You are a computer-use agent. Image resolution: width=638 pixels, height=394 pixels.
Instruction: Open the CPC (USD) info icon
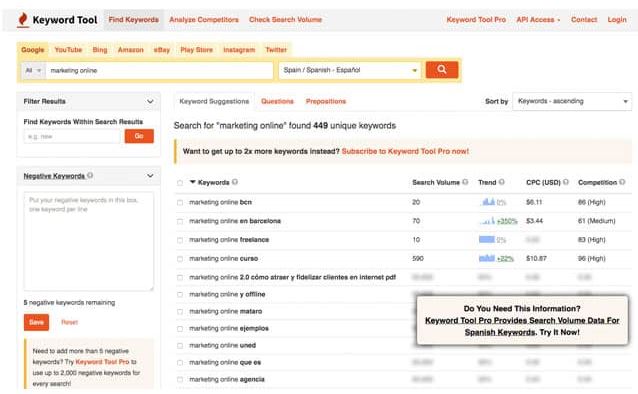click(566, 182)
